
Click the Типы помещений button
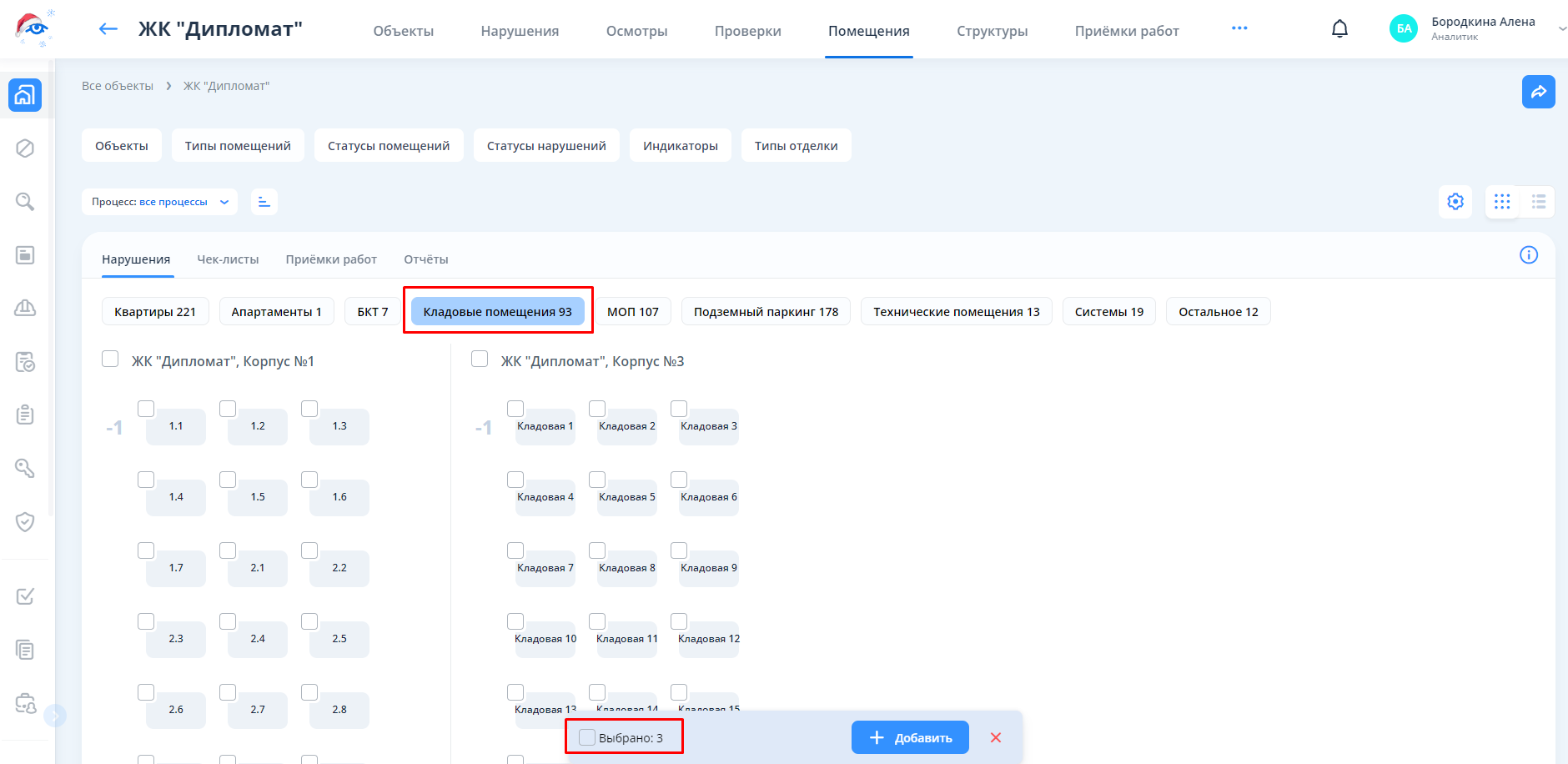(x=238, y=146)
